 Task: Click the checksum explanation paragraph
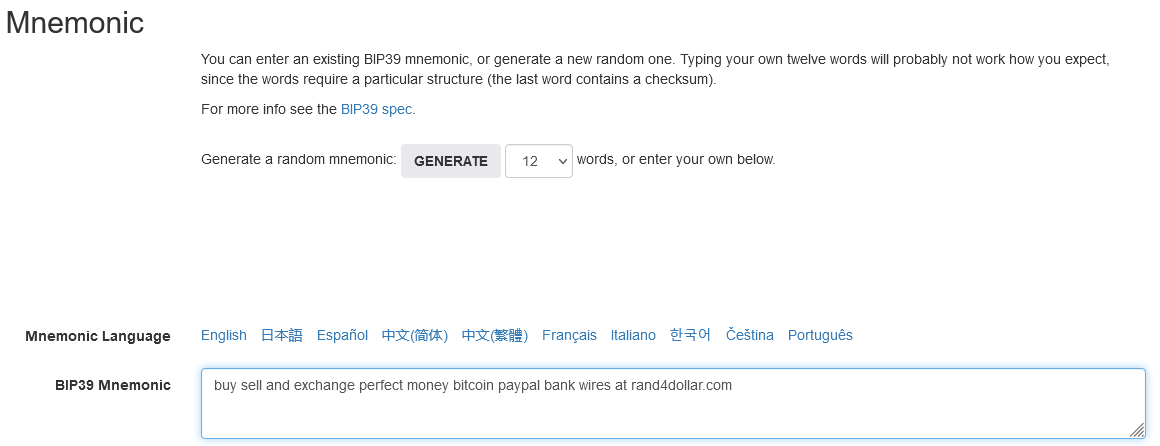pos(655,69)
